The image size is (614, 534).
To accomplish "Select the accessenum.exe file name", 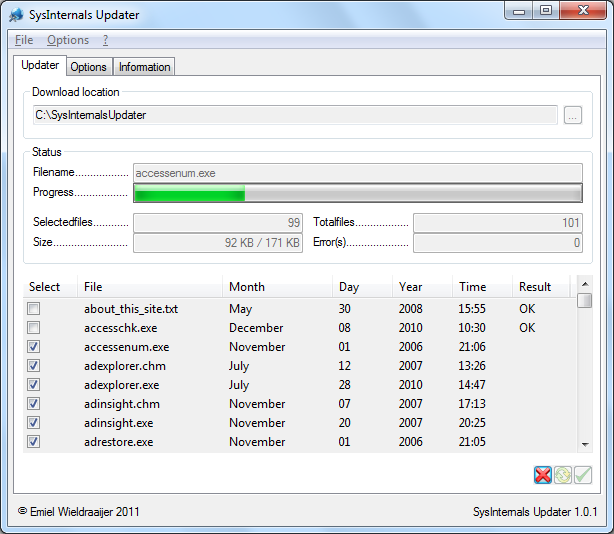I will coord(126,347).
